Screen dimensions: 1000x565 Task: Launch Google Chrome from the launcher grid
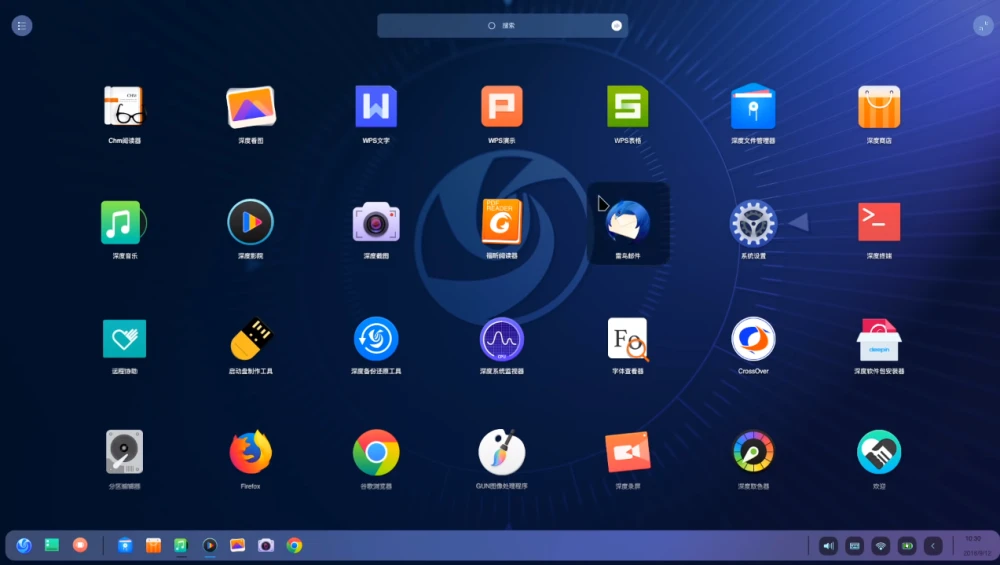point(376,452)
